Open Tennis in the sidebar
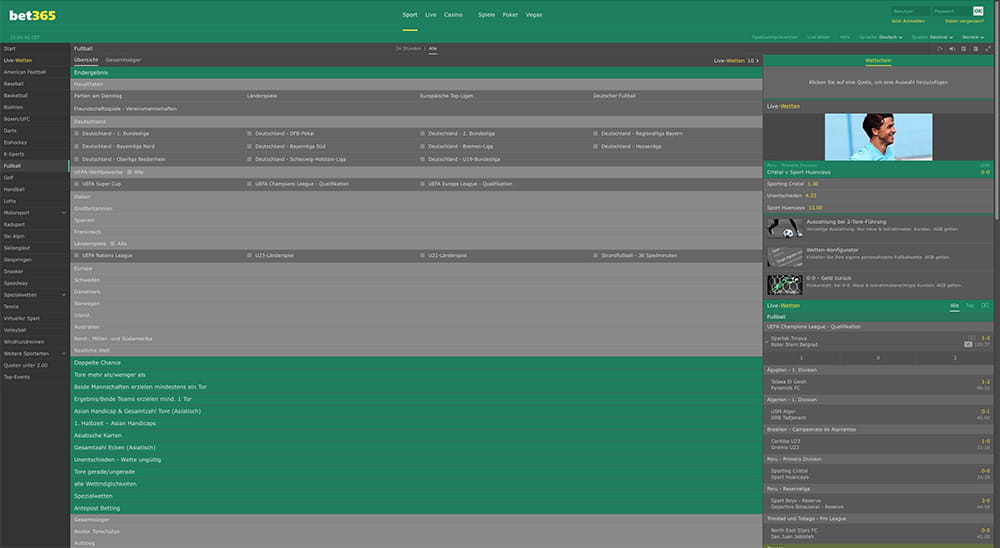This screenshot has width=1000, height=548. click(35, 306)
